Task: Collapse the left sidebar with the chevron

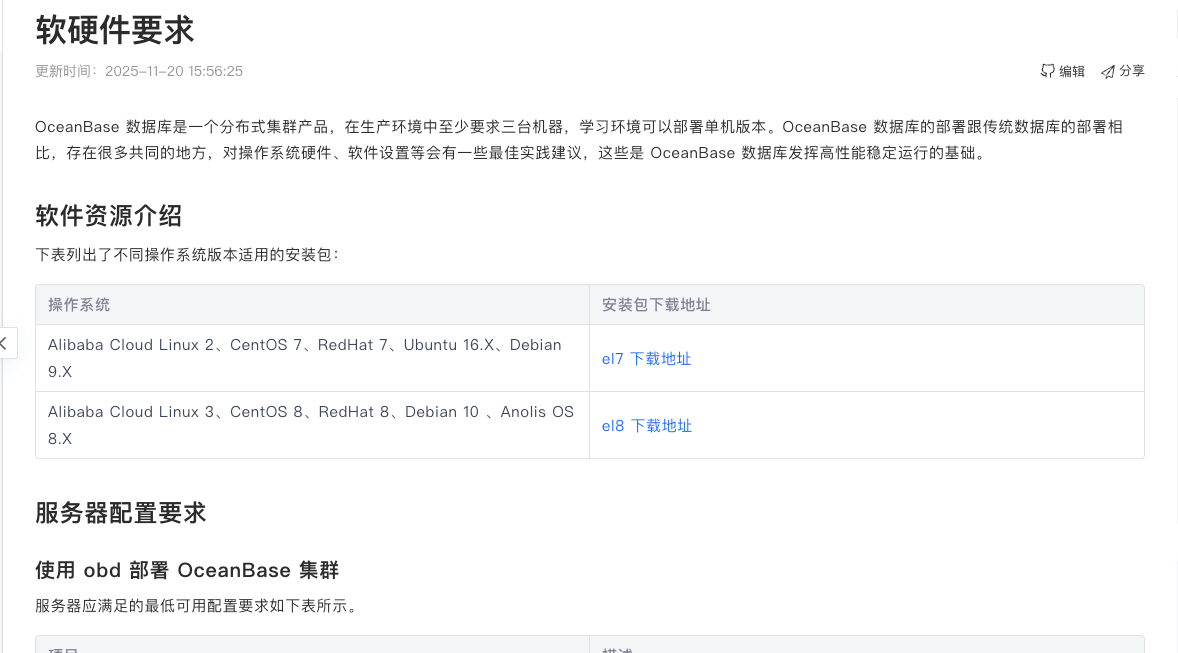Action: pos(5,343)
